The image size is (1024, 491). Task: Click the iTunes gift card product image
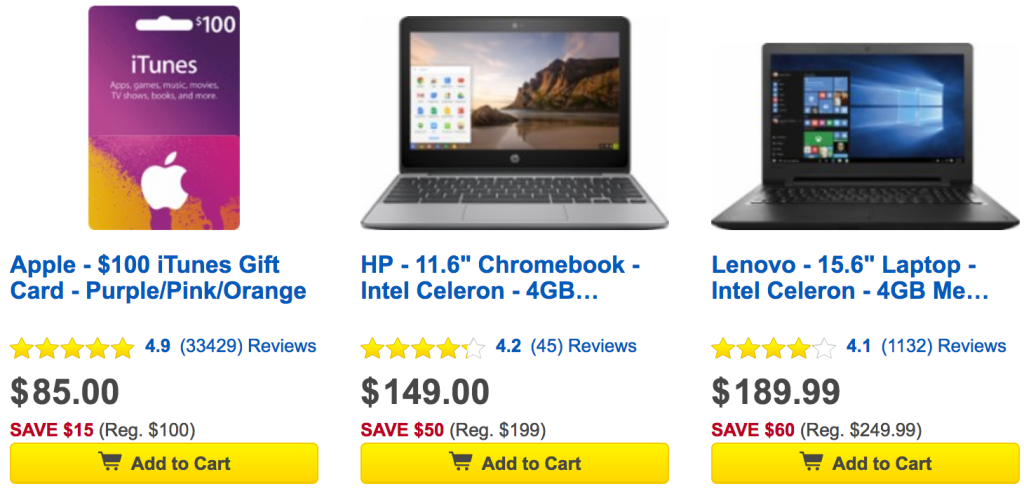pos(164,118)
